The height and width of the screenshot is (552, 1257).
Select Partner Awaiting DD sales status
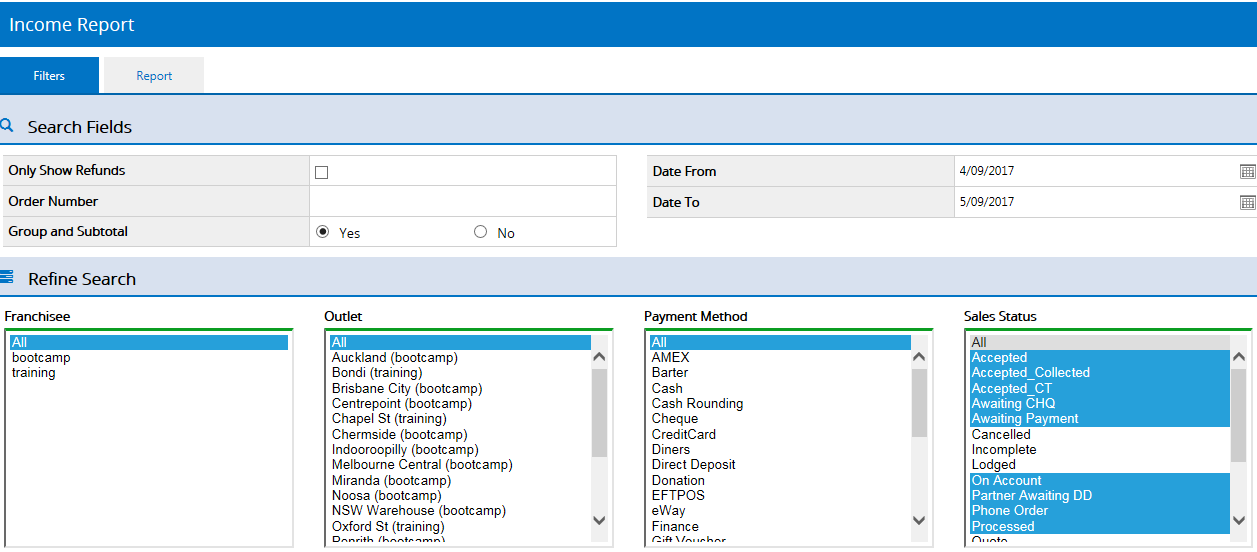pyautogui.click(x=1100, y=495)
